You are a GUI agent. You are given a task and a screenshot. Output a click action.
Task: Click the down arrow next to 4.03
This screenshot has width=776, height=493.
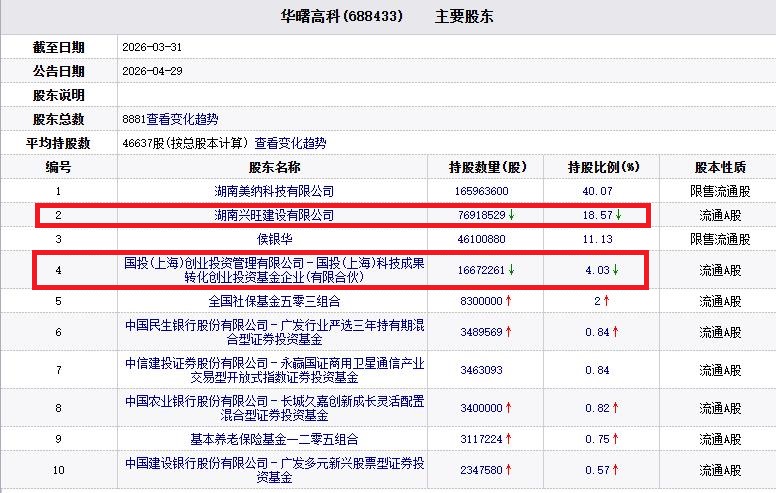pyautogui.click(x=614, y=269)
